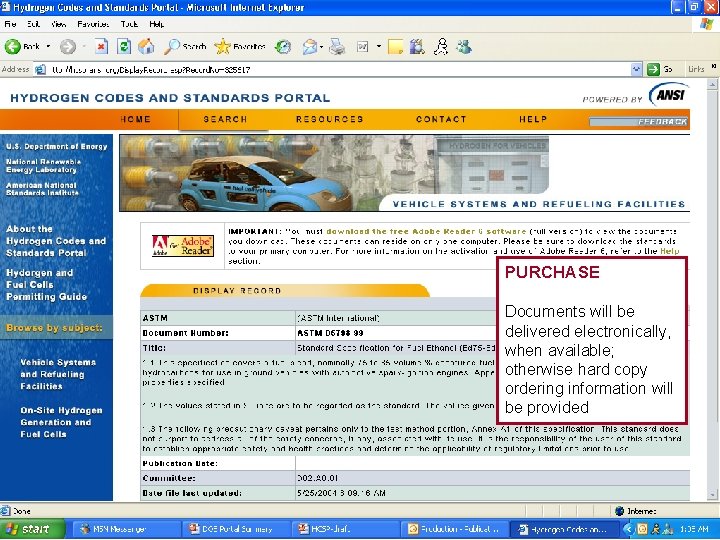Open CONTACT in navigation bar
The height and width of the screenshot is (540, 720).
click(x=441, y=119)
